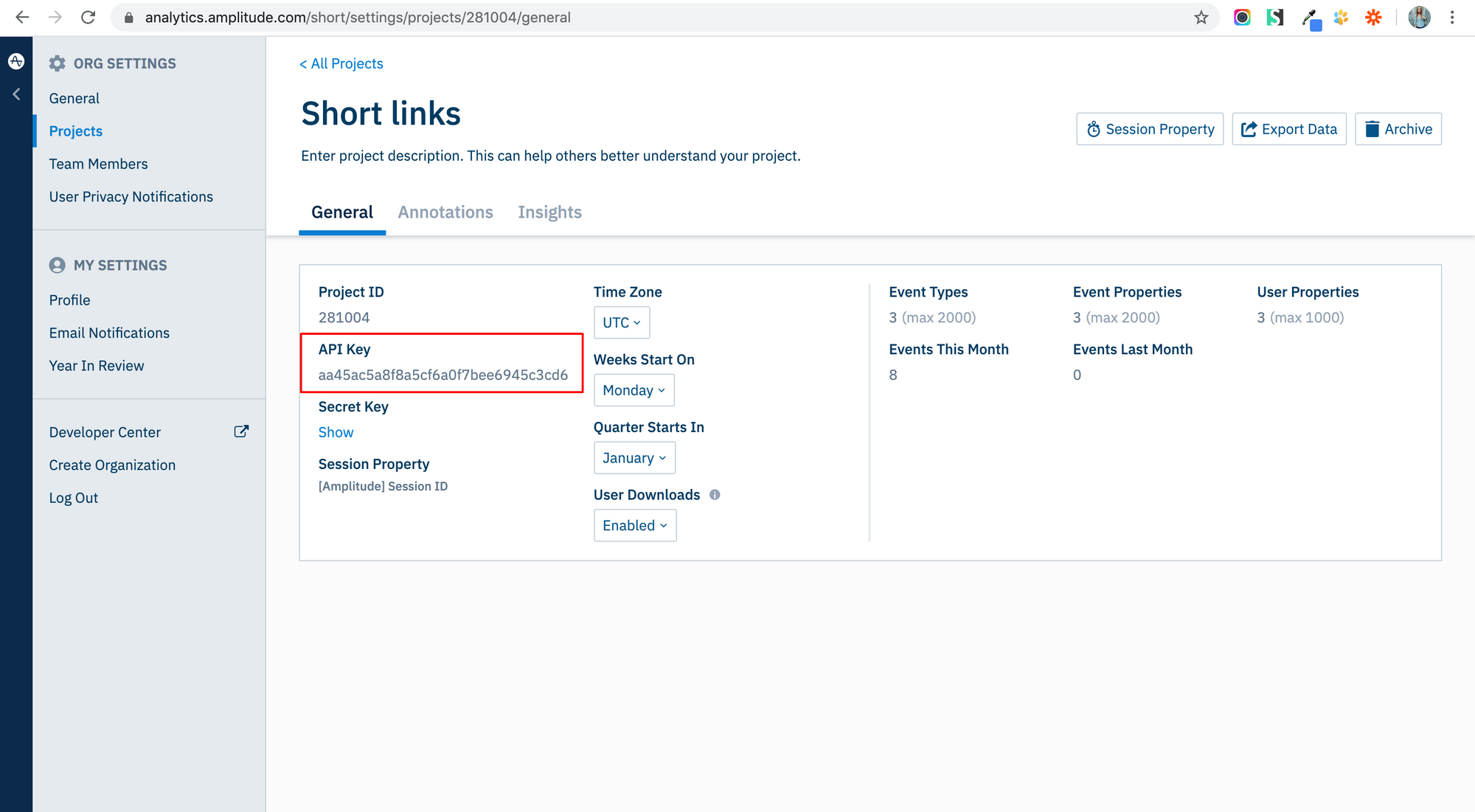The image size is (1475, 812).
Task: Open the UTC time zone dropdown
Action: (621, 322)
